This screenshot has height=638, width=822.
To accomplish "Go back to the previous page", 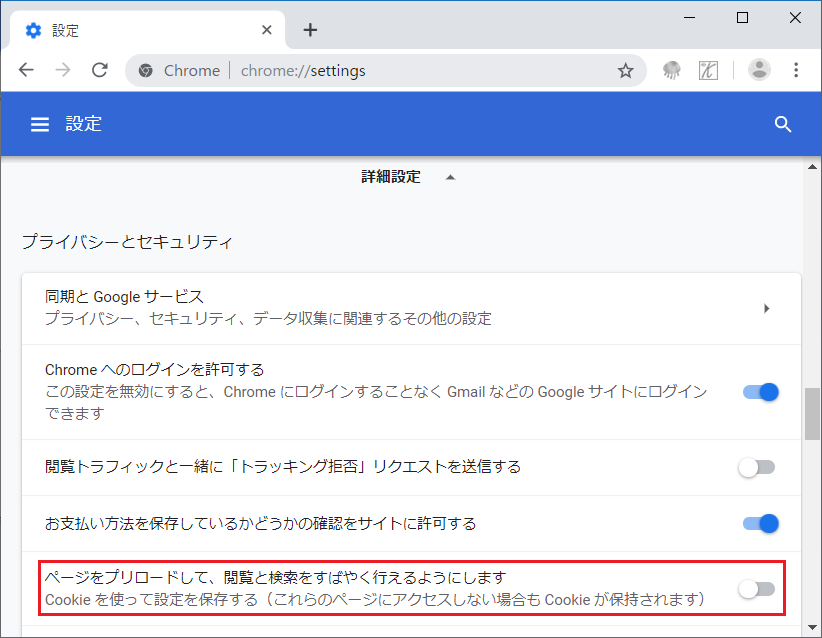I will pyautogui.click(x=27, y=71).
